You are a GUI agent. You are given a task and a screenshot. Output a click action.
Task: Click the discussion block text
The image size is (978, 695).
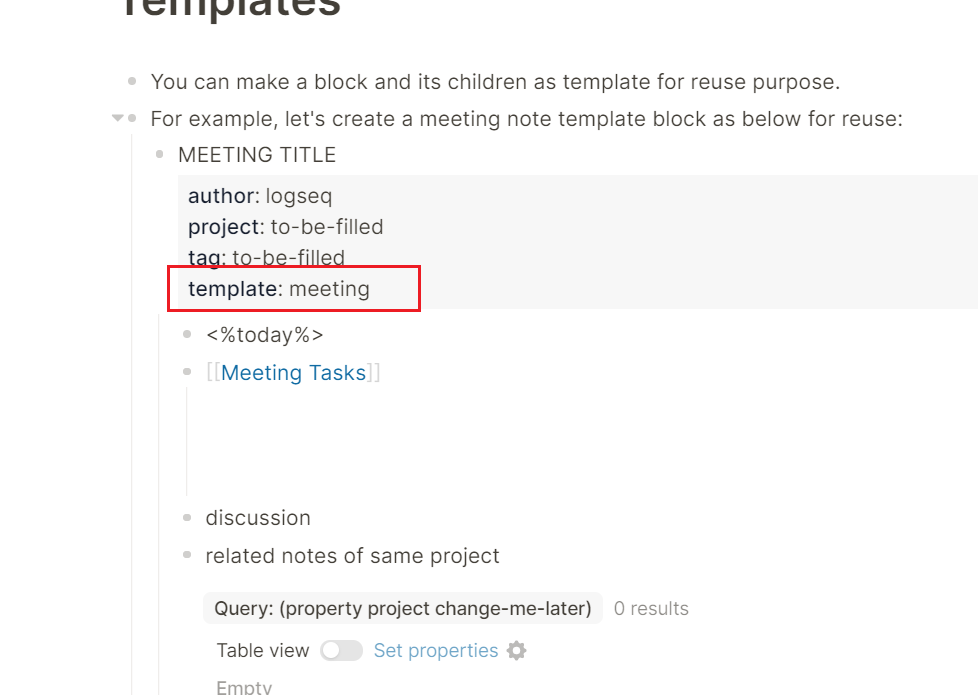click(258, 518)
